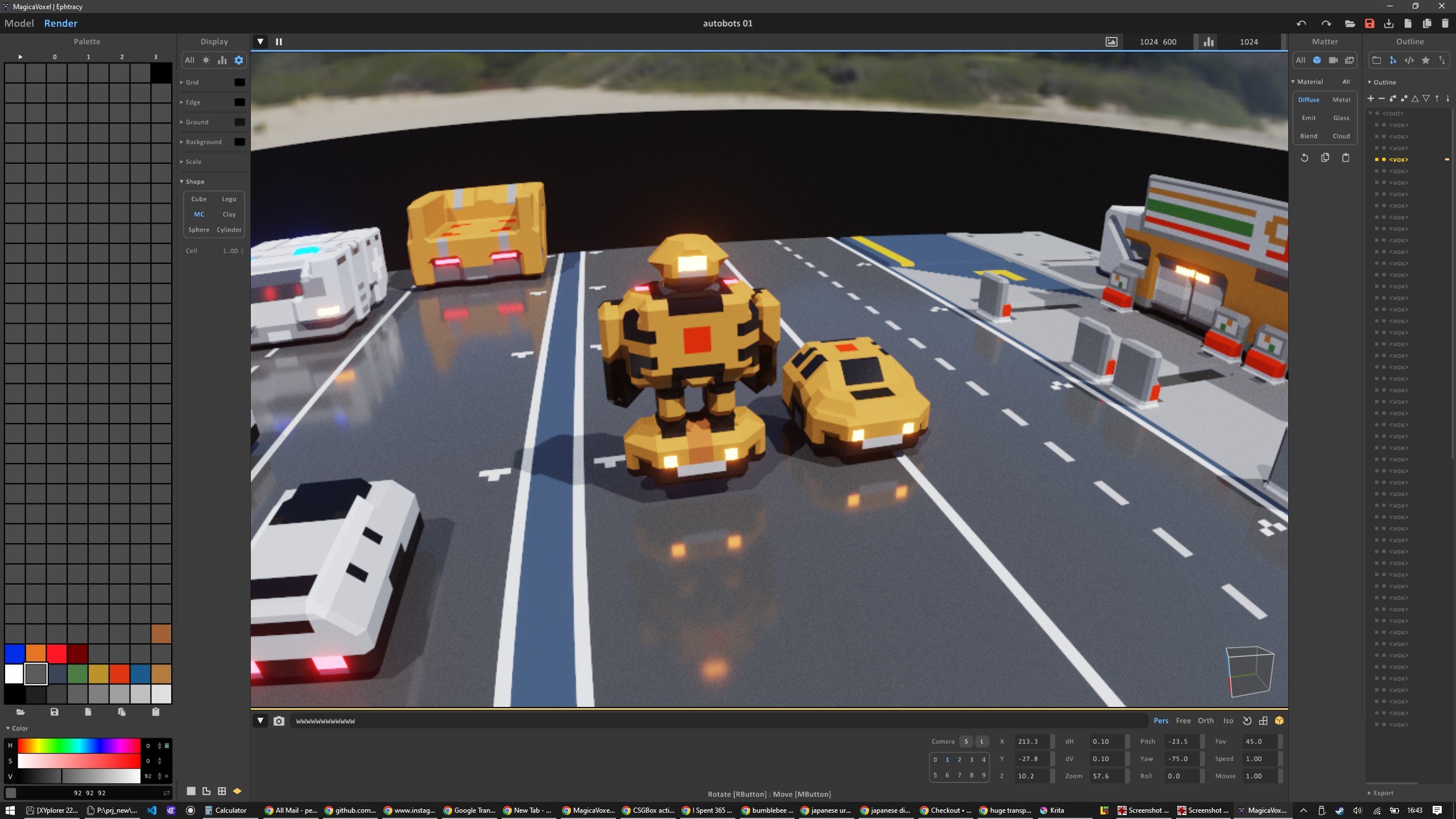Choose the Clay voxel shape
This screenshot has width=1456, height=819.
pyautogui.click(x=229, y=214)
